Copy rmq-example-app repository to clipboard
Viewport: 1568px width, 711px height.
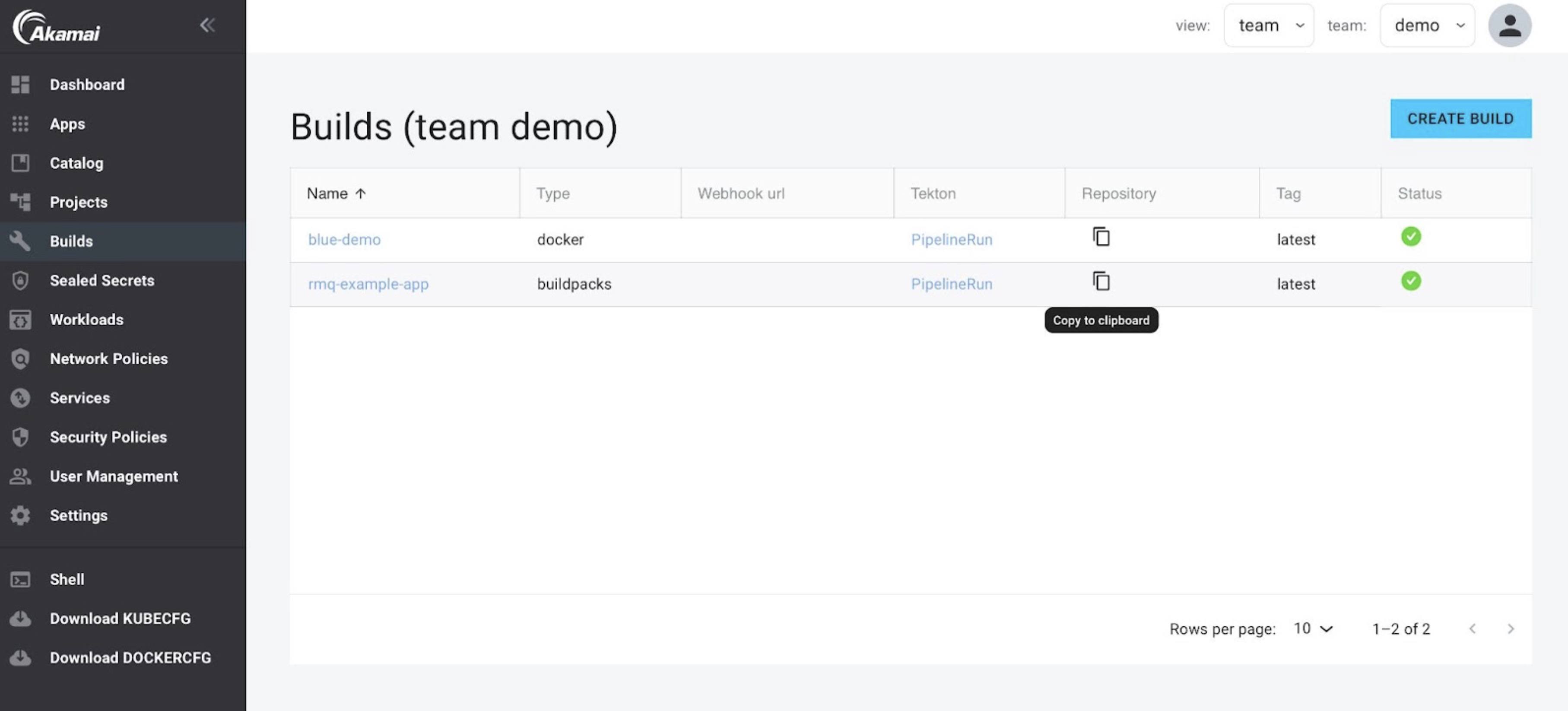pos(1101,281)
